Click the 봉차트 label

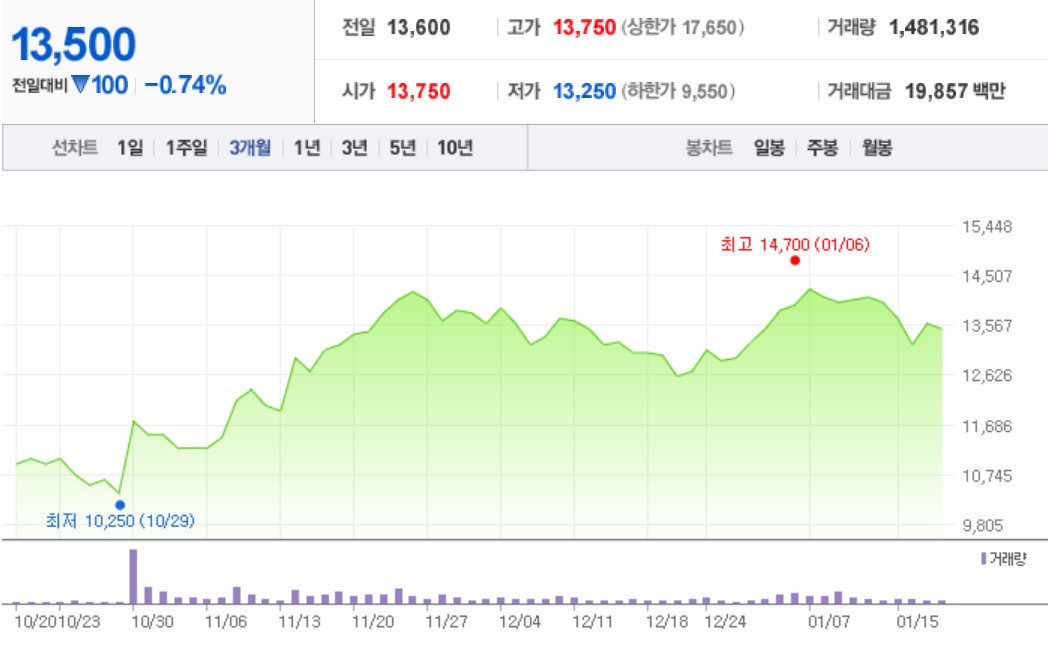(x=709, y=147)
